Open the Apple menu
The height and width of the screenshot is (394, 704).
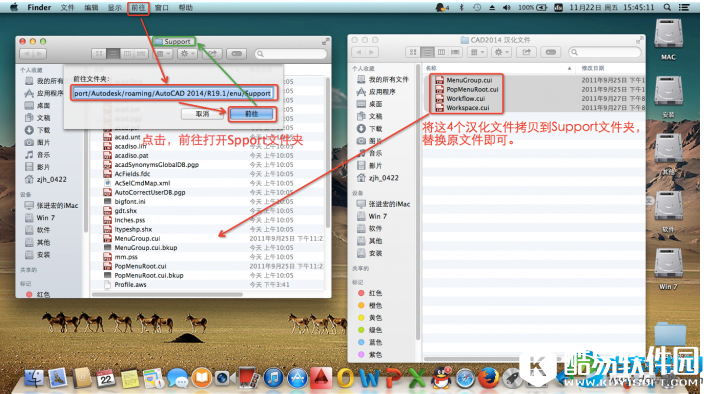coord(14,8)
